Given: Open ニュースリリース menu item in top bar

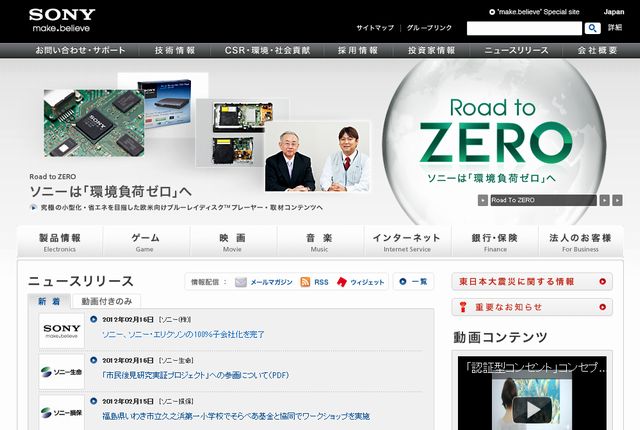Looking at the screenshot, I should pos(516,51).
